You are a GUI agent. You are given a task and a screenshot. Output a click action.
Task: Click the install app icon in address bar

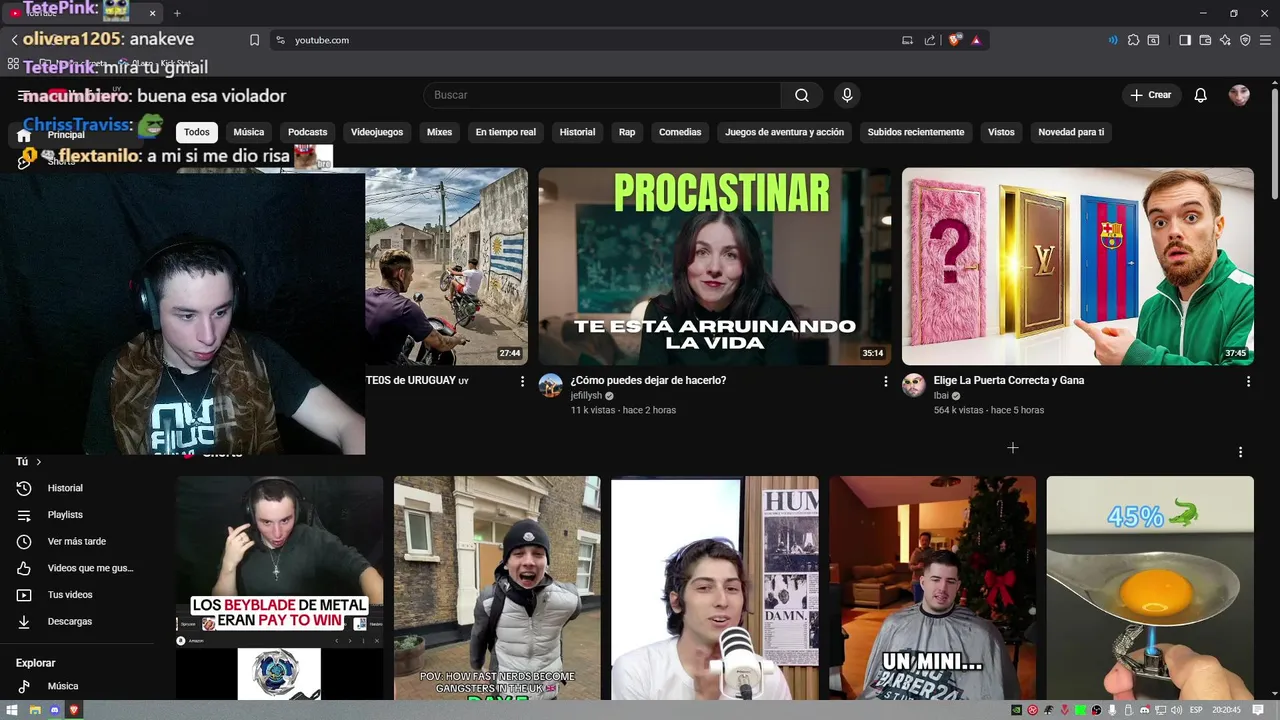coord(907,40)
